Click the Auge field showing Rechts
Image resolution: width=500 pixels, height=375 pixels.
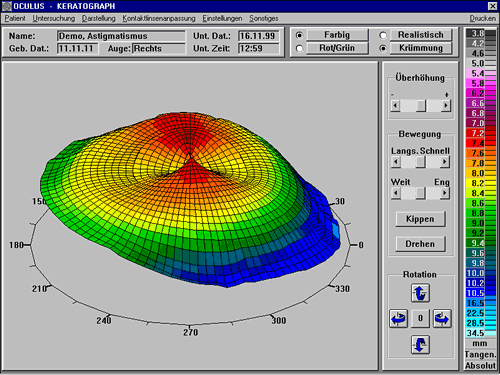(159, 49)
